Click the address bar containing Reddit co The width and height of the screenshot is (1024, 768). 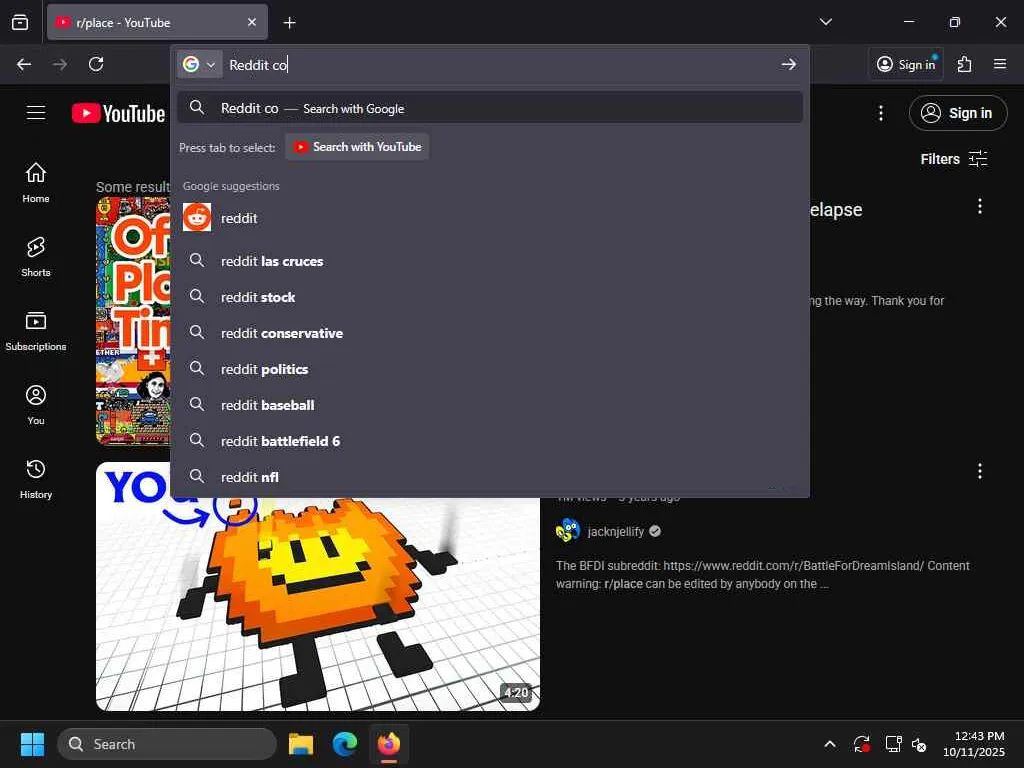coord(500,65)
